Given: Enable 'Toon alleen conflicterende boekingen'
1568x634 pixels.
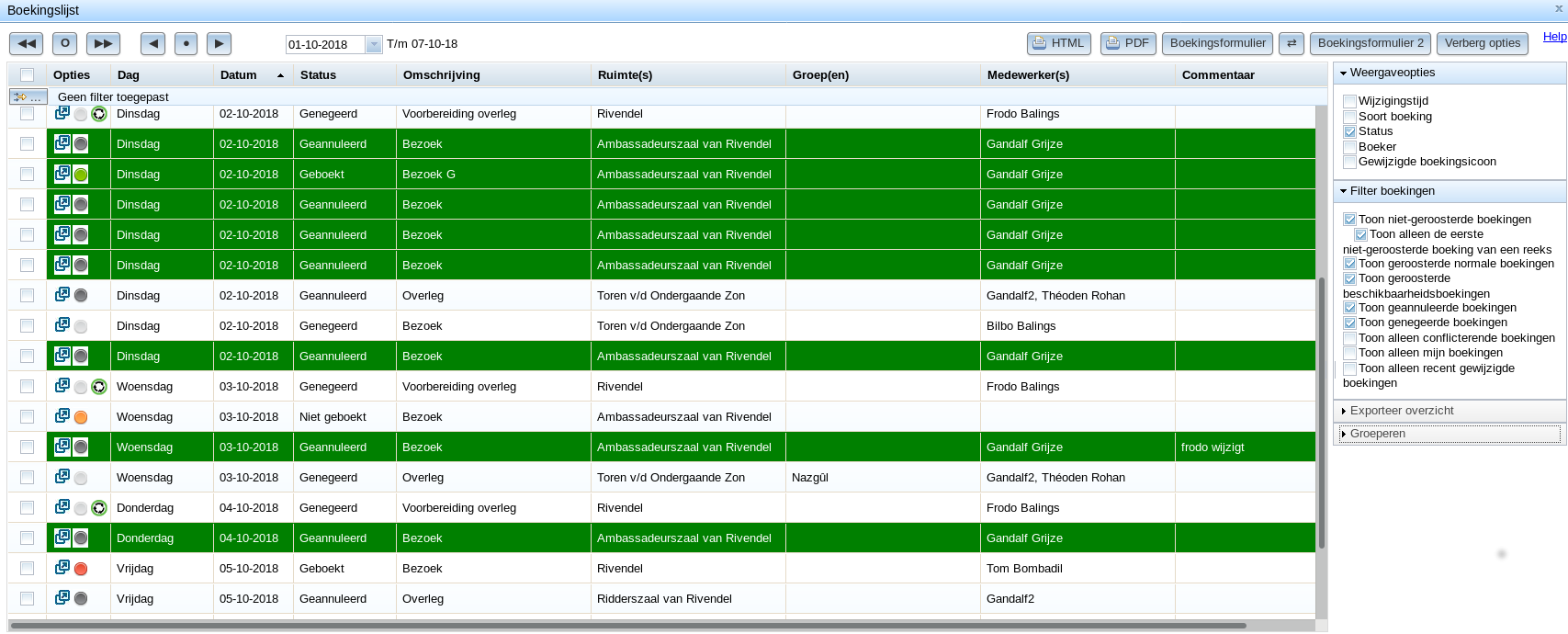Looking at the screenshot, I should (x=1349, y=338).
